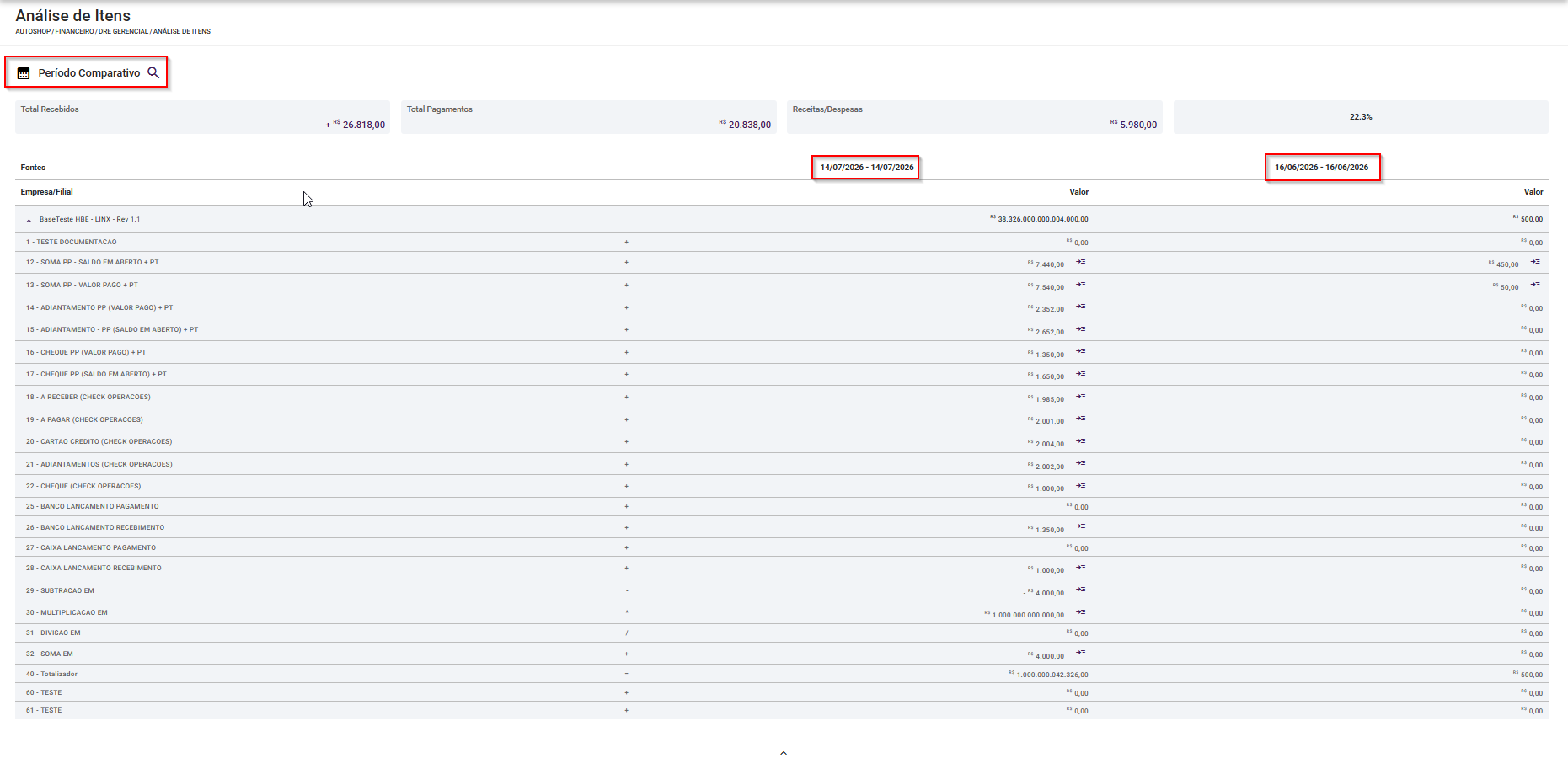Viewport: 1568px width, 758px height.
Task: Open details icon for row 22 CHEQUE value
Action: (1080, 486)
